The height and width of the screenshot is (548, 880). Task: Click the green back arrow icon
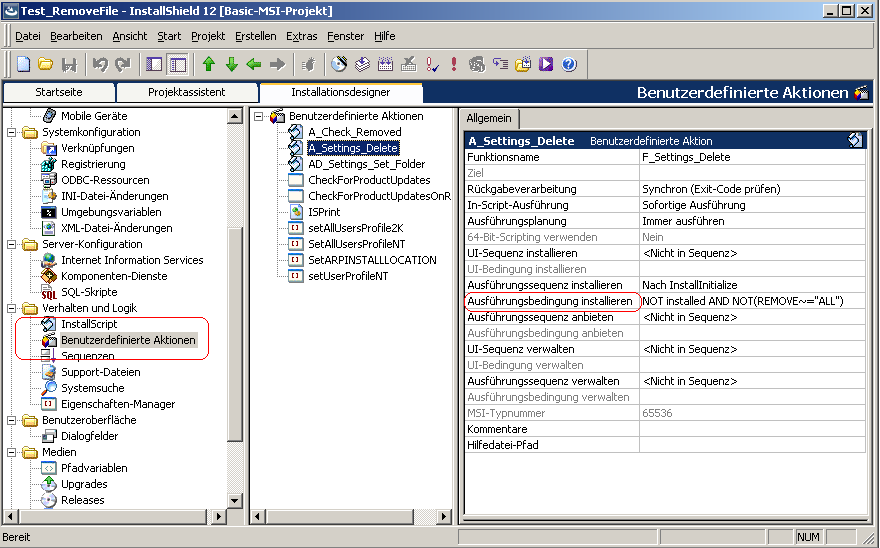(254, 64)
